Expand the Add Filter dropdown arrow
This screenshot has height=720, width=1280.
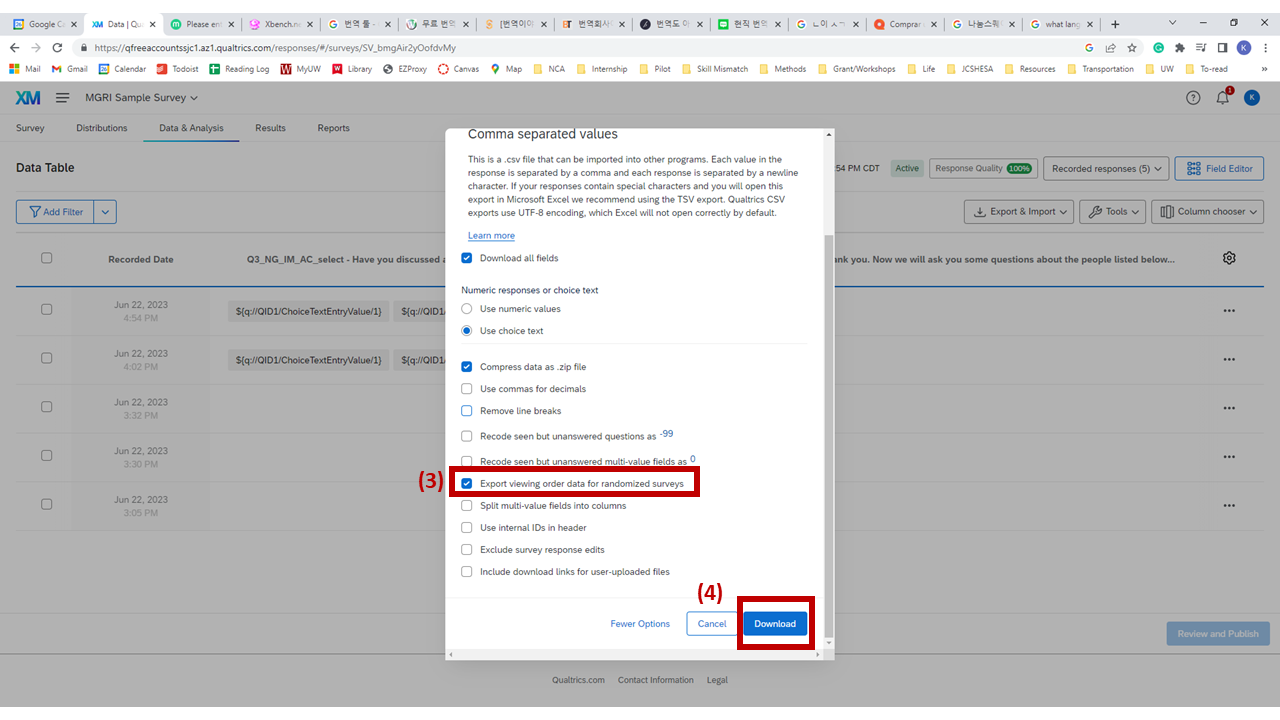105,211
